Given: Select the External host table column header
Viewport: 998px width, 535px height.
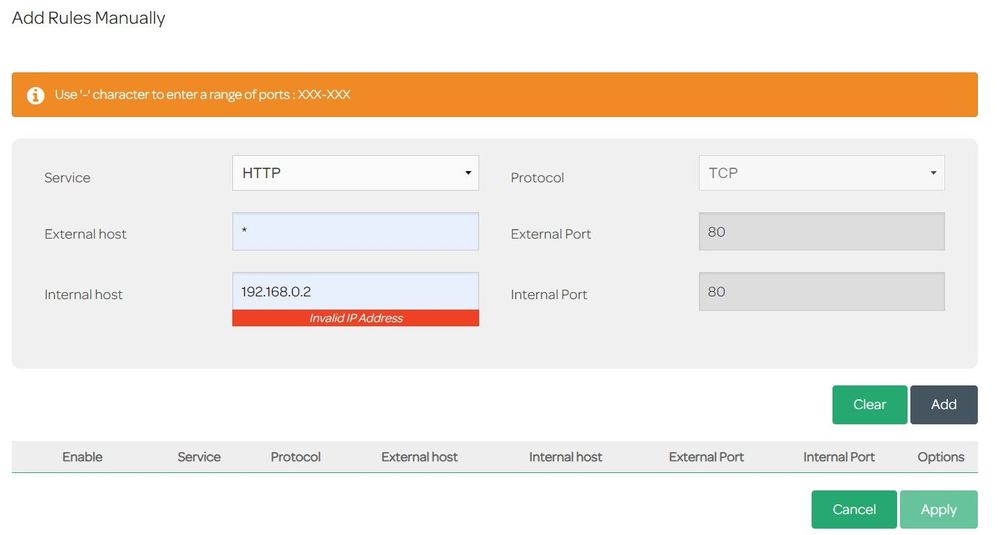Looking at the screenshot, I should pos(419,457).
